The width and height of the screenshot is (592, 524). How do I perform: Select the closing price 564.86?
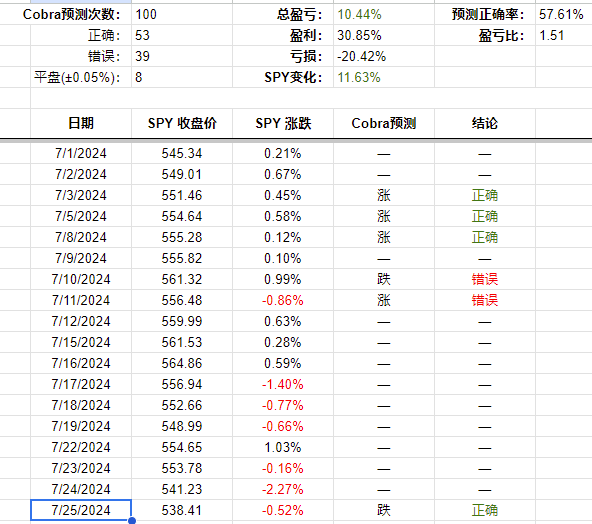coord(182,363)
